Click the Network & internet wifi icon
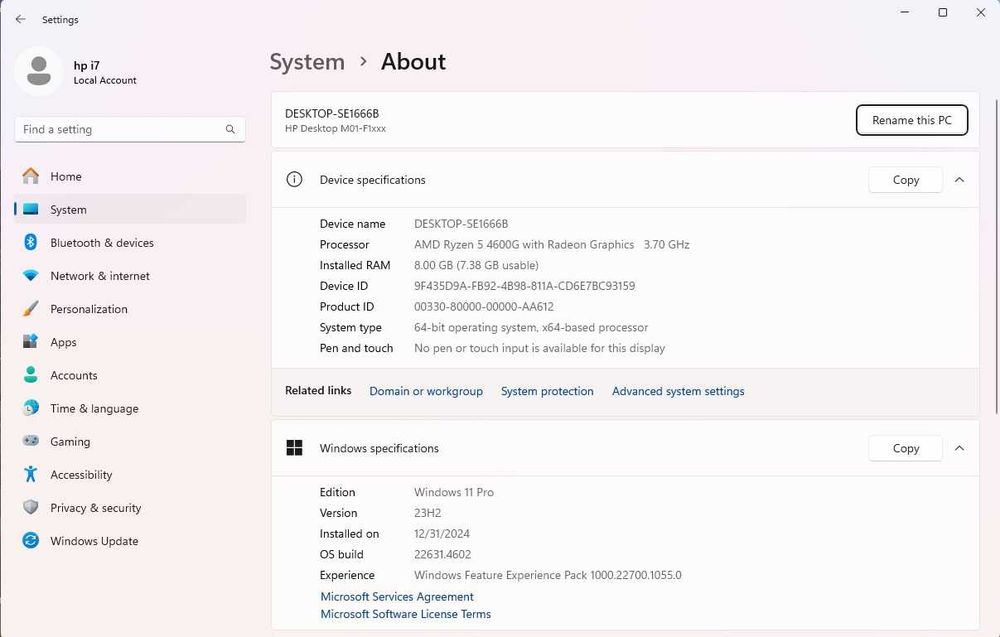Image resolution: width=1000 pixels, height=637 pixels. (31, 276)
